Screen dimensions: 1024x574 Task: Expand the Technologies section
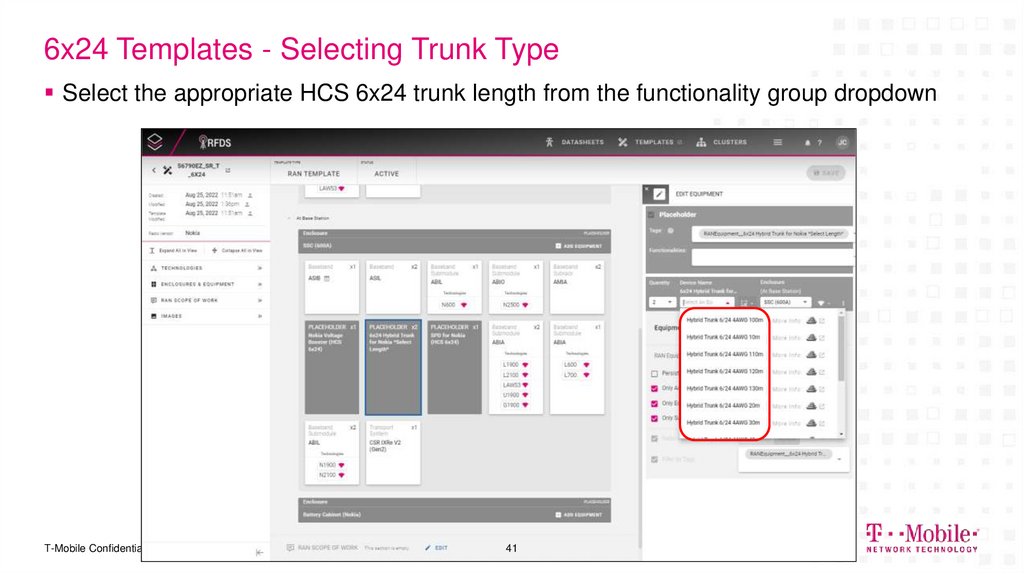point(206,268)
